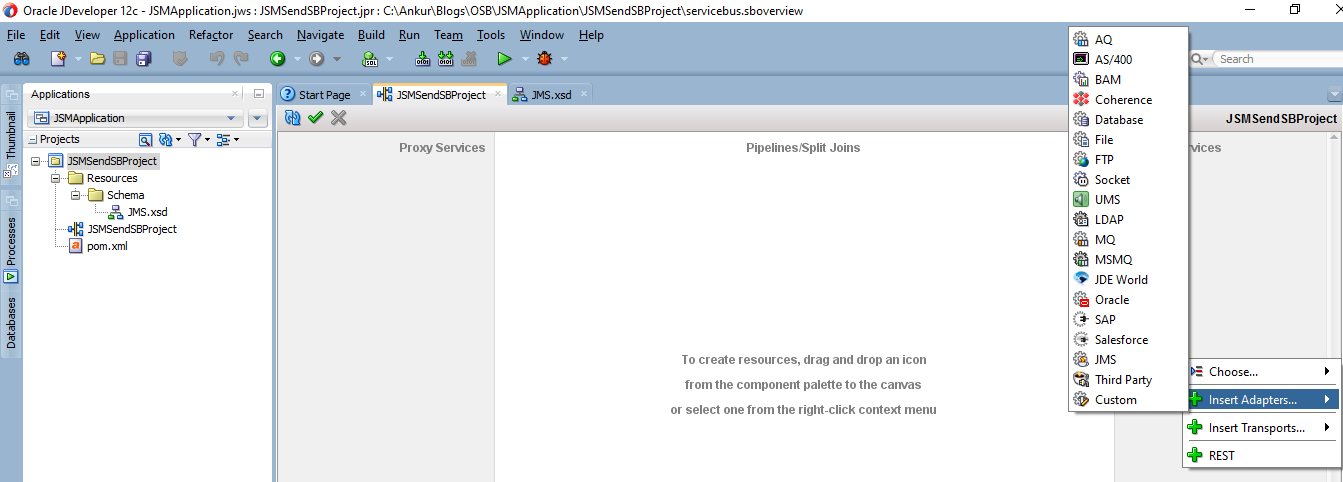Select the REST context menu entry
Screen dimensions: 1343x482
pyautogui.click(x=1261, y=456)
